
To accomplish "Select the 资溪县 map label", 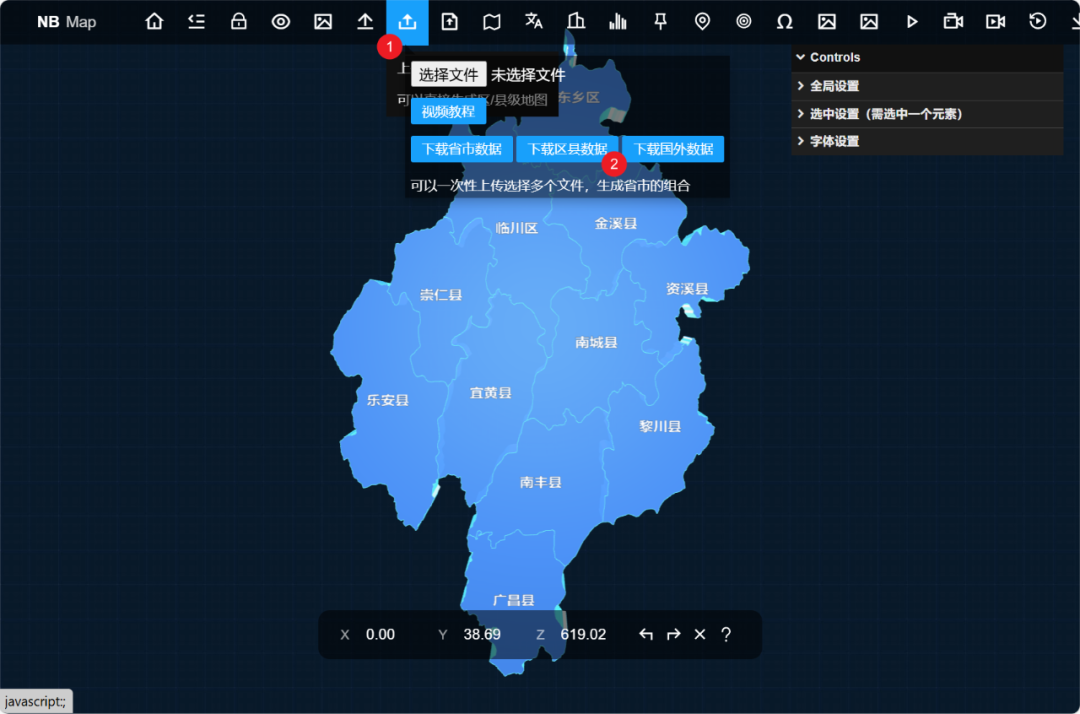I will pyautogui.click(x=687, y=288).
